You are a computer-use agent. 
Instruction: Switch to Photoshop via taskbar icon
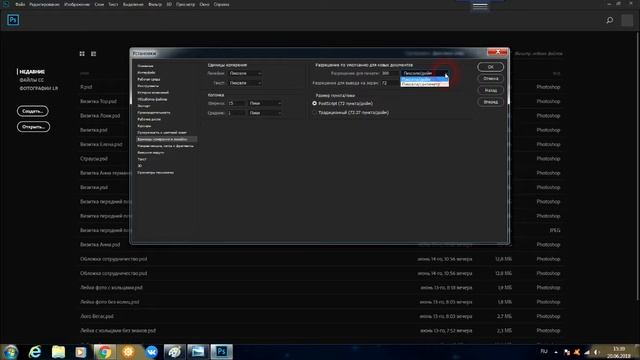(222, 352)
